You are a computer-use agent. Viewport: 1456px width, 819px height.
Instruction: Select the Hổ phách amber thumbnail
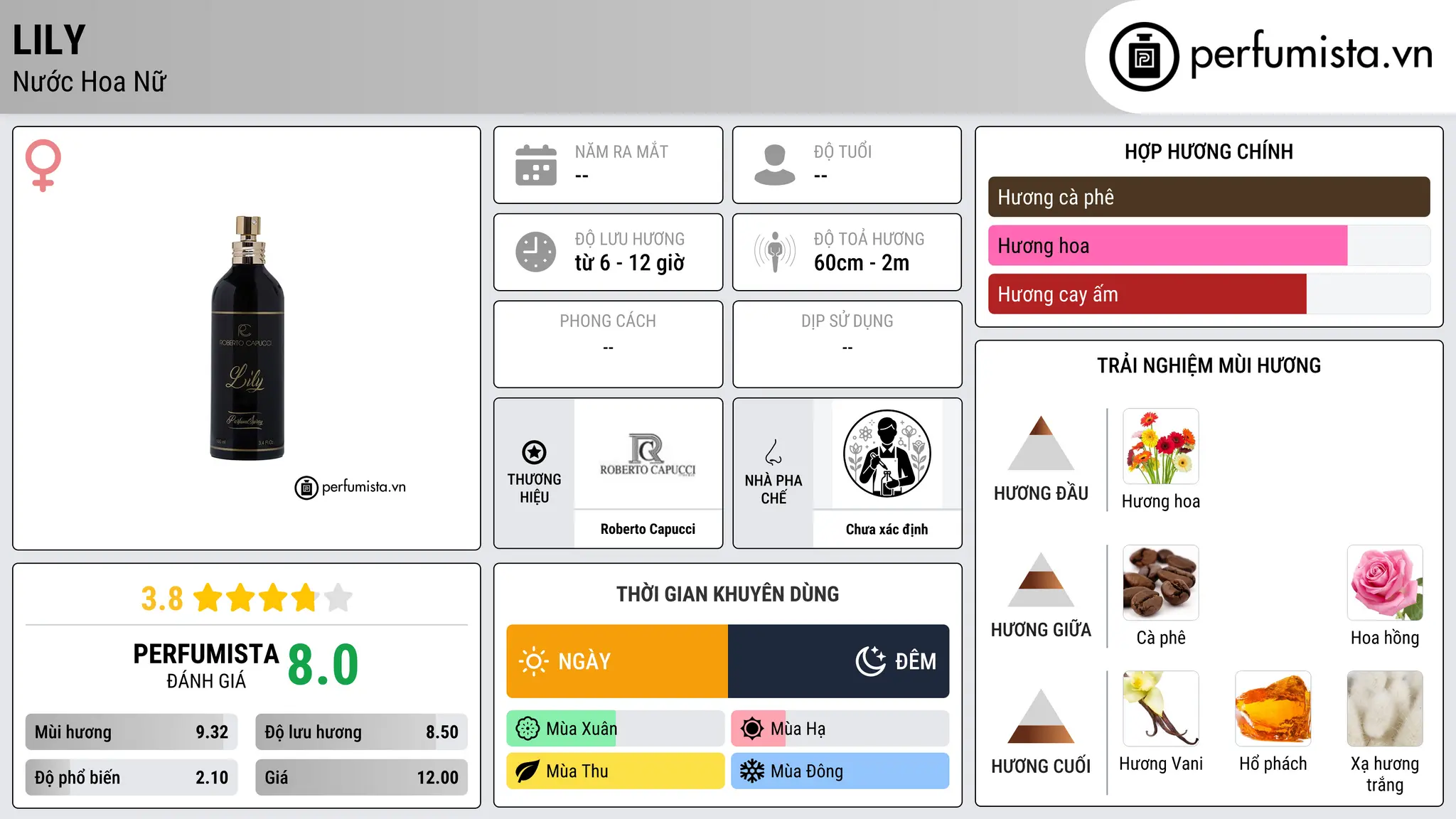pyautogui.click(x=1273, y=709)
